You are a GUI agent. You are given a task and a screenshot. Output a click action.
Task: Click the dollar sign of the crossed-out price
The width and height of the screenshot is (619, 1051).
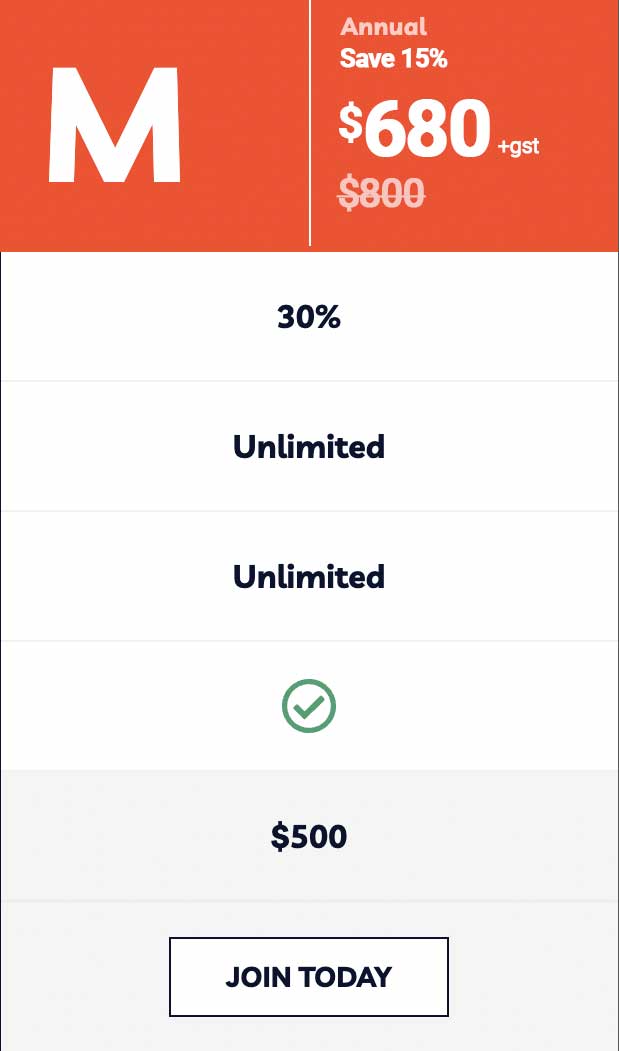(348, 192)
